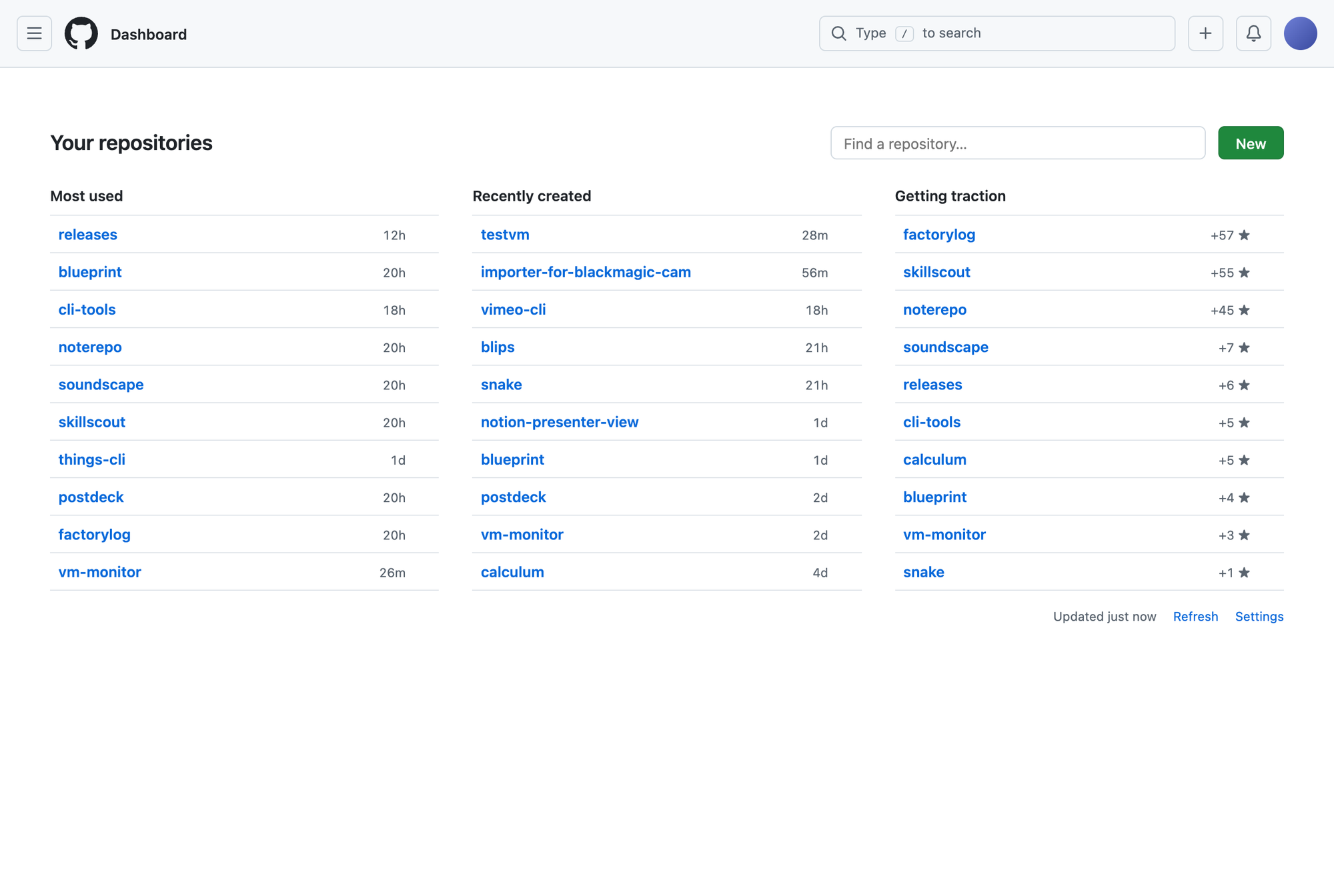Open the user avatar menu
The image size is (1334, 896).
(1300, 33)
